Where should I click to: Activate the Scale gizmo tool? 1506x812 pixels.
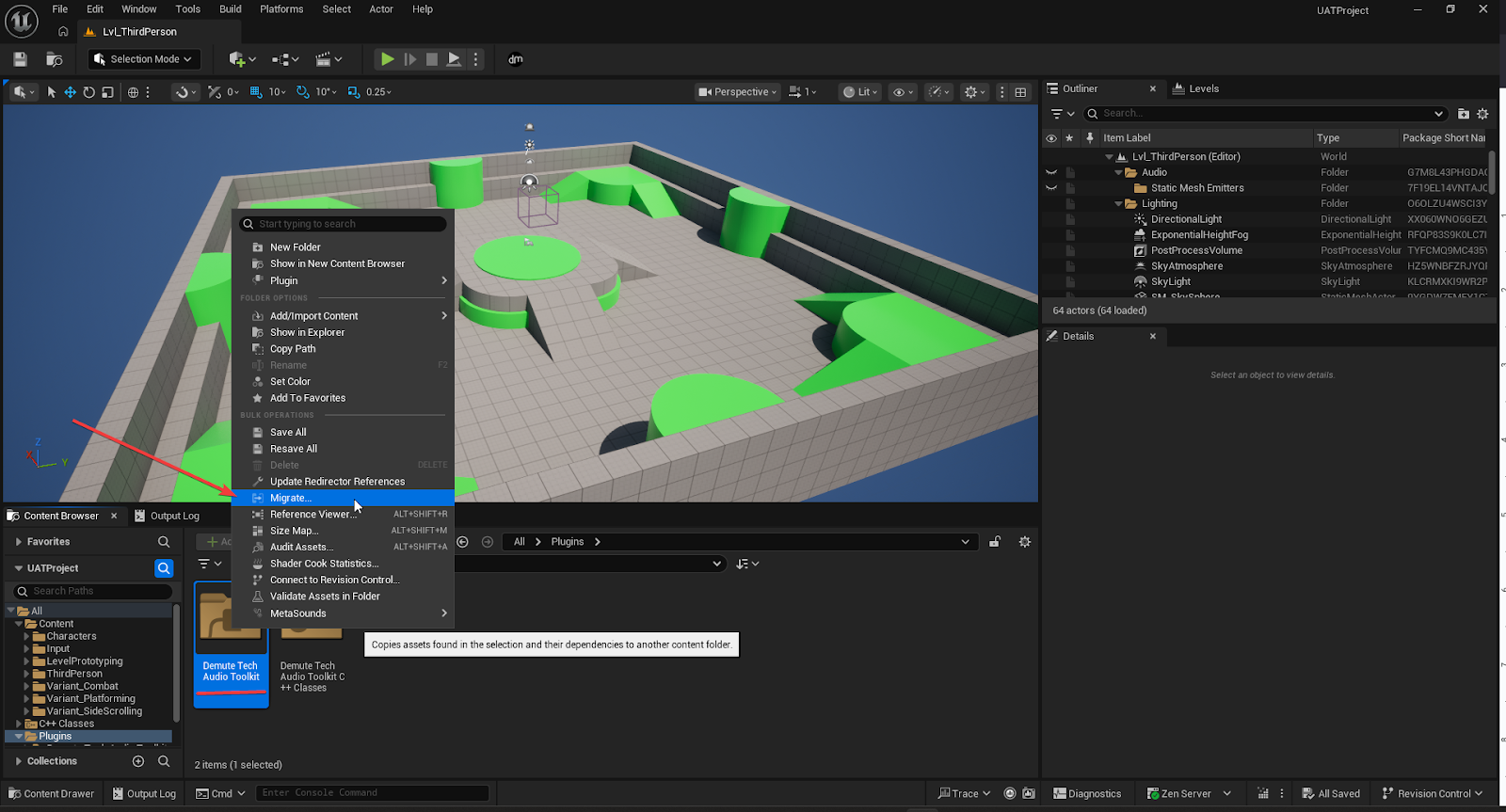pyautogui.click(x=107, y=92)
